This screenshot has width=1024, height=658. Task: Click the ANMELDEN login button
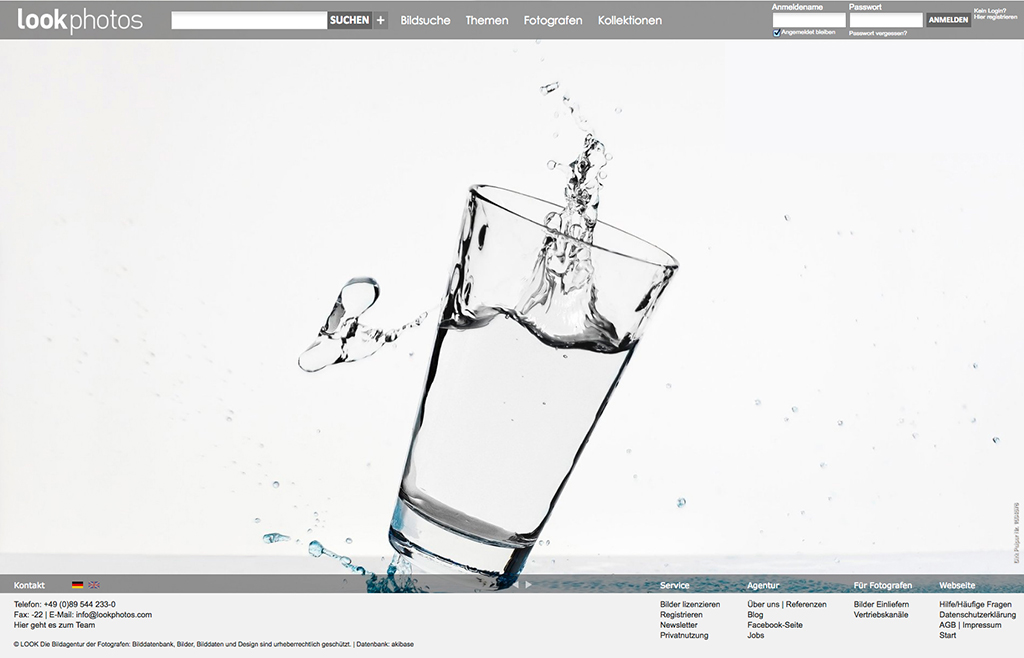(x=948, y=20)
